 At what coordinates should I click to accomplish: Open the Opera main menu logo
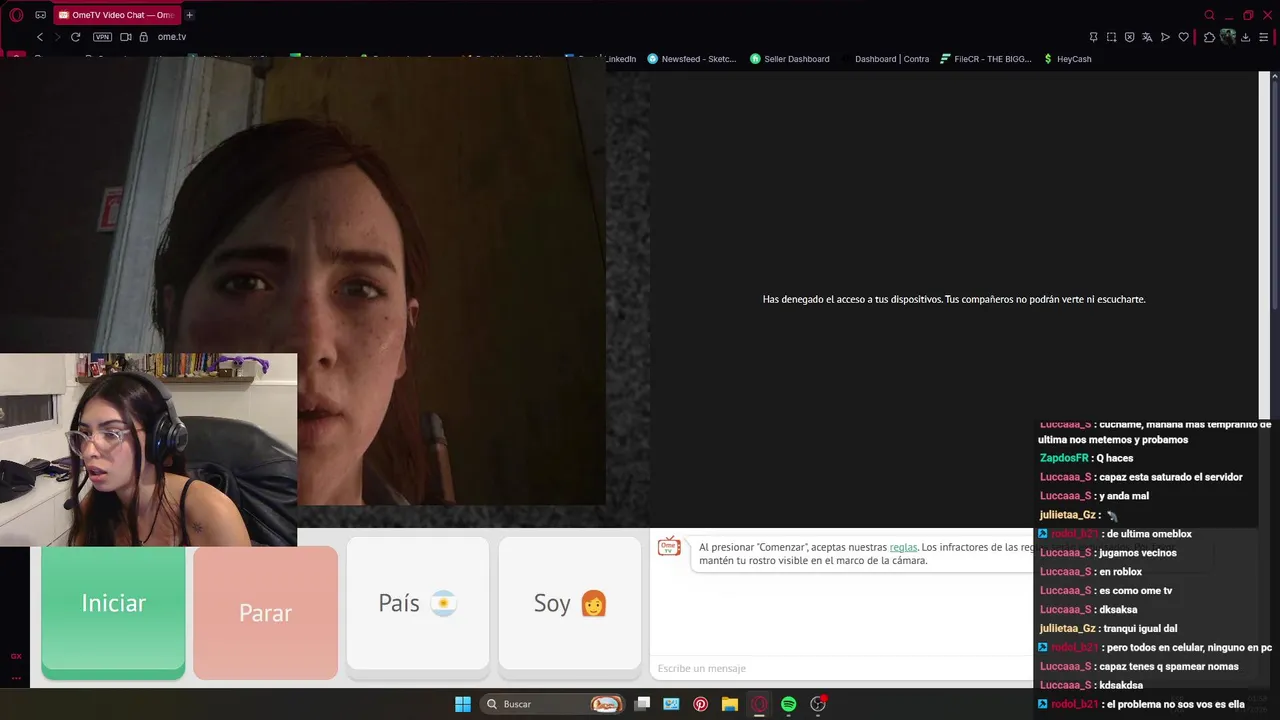coord(16,15)
